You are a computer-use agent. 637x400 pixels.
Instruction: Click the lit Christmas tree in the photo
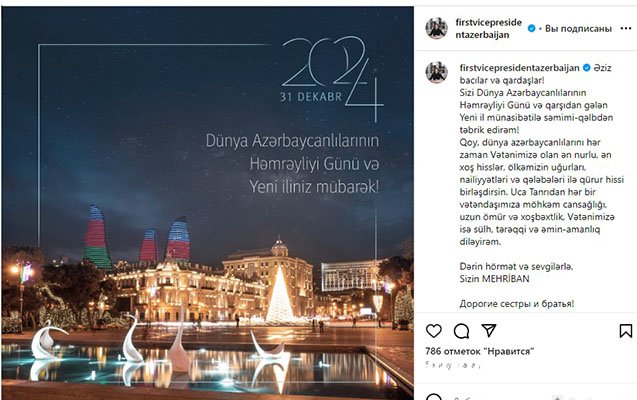click(280, 294)
